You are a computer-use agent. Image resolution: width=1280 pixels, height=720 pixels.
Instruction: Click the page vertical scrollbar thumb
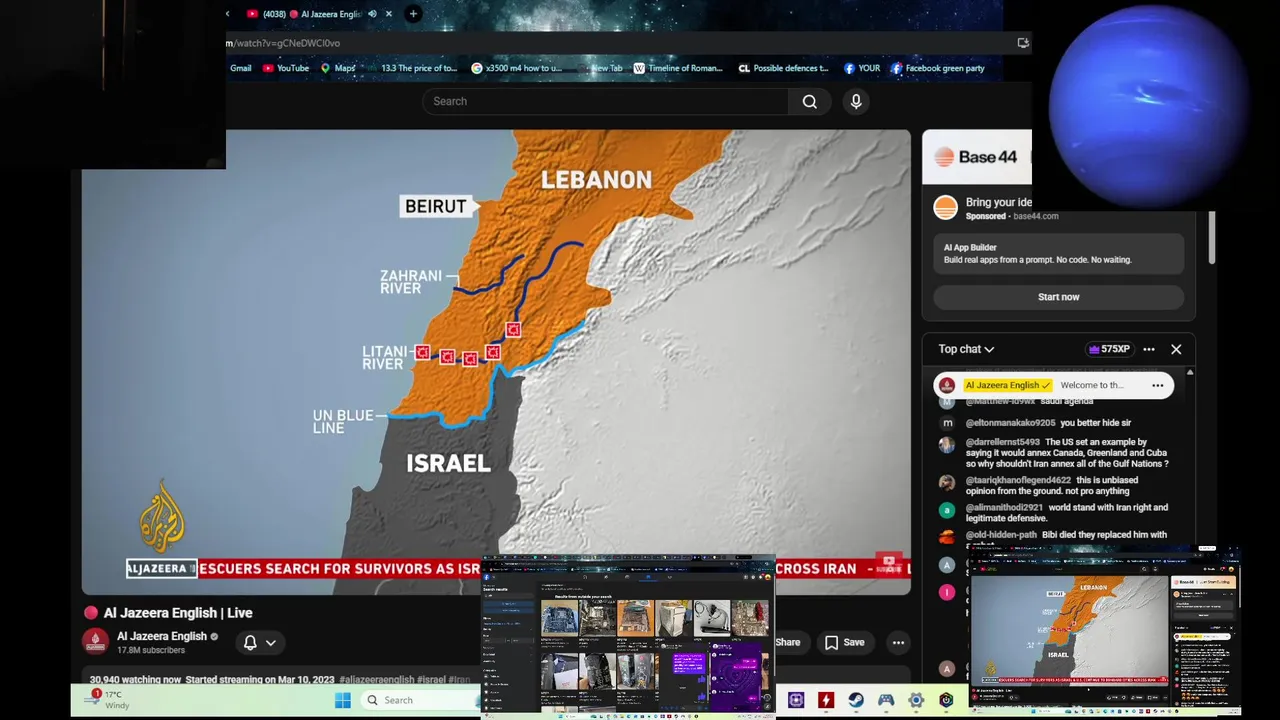[x=1212, y=238]
